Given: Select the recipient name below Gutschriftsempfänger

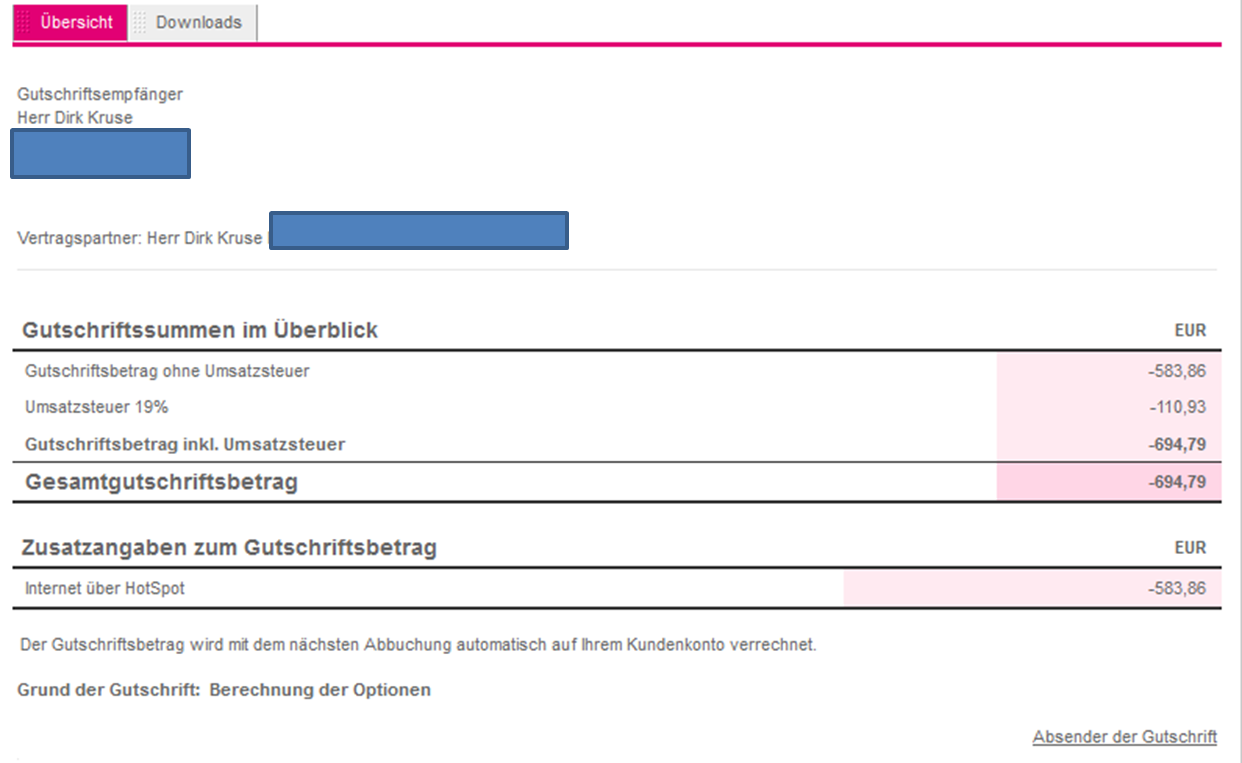Looking at the screenshot, I should tap(75, 118).
